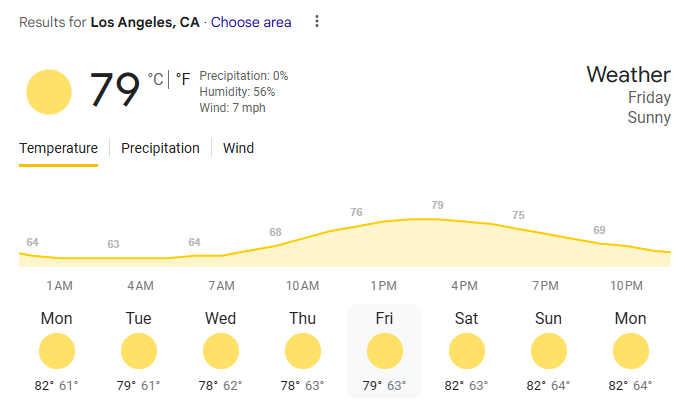The height and width of the screenshot is (405, 685).
Task: Click the large sunny weather icon
Action: 49,92
